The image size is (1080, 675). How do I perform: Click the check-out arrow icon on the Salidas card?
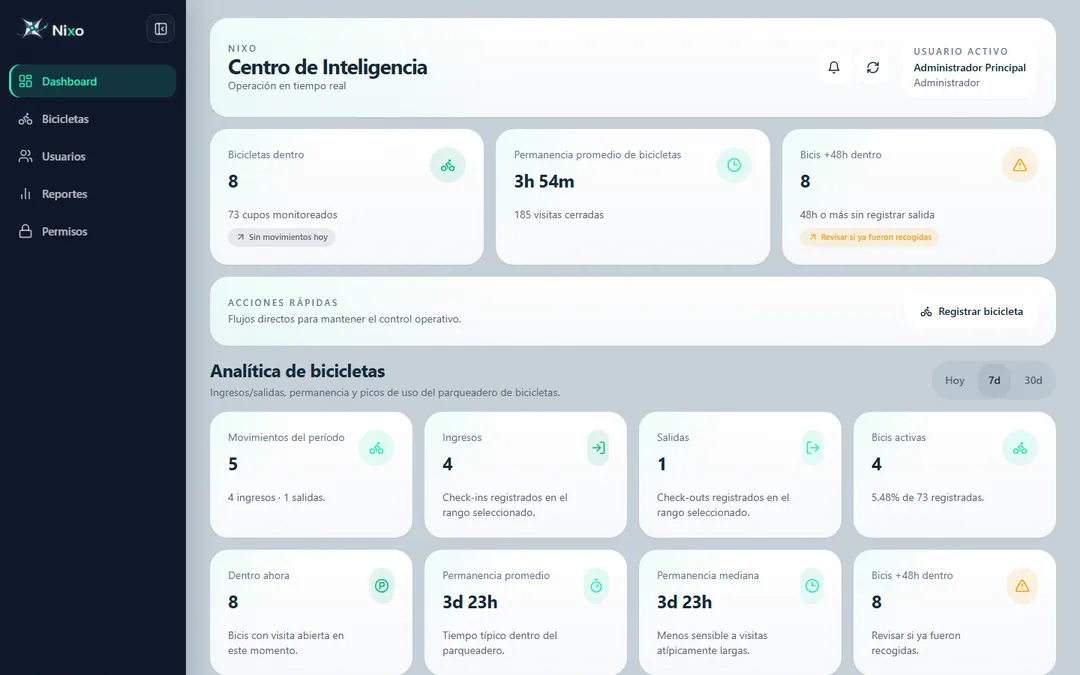[813, 448]
